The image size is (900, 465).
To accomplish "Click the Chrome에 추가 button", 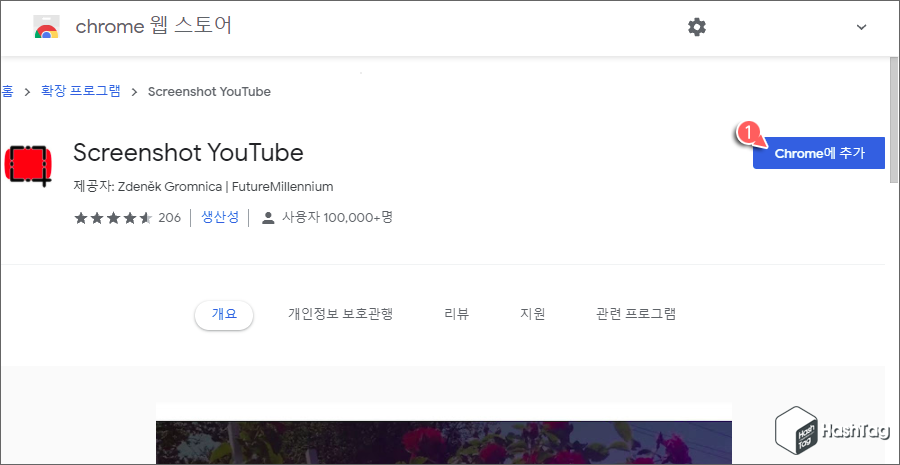I will click(x=818, y=153).
